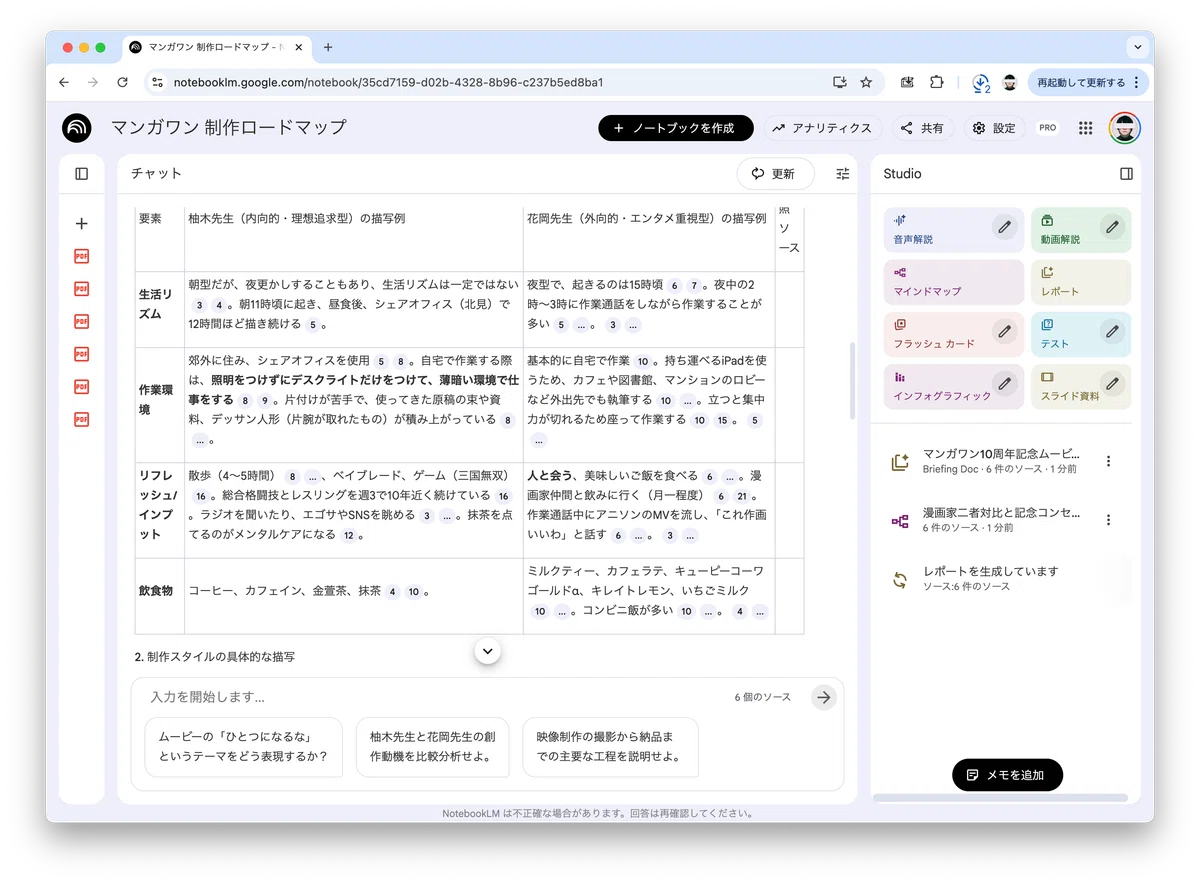
Task: Click the 6 個のソース label
Action: coord(762,697)
